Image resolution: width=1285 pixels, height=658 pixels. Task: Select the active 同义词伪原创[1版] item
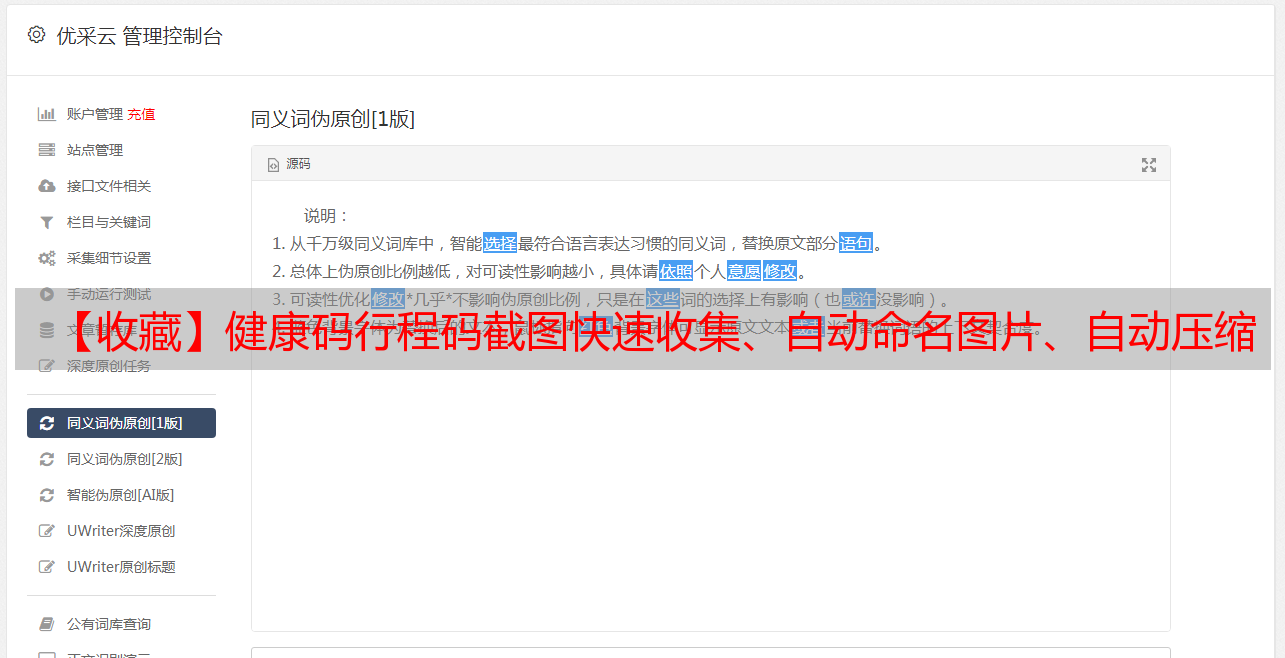click(x=121, y=423)
